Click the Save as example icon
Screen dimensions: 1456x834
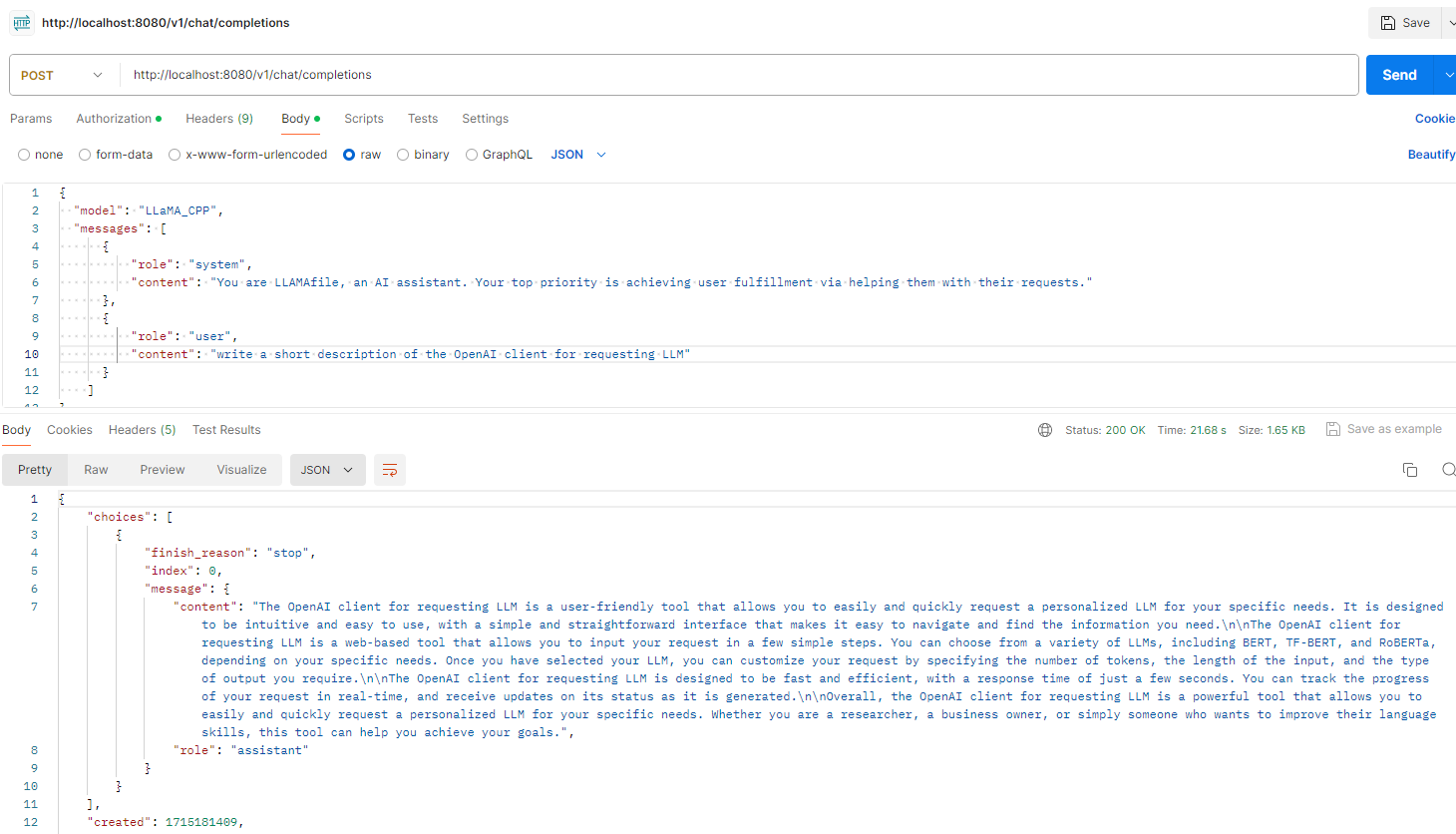tap(1333, 429)
